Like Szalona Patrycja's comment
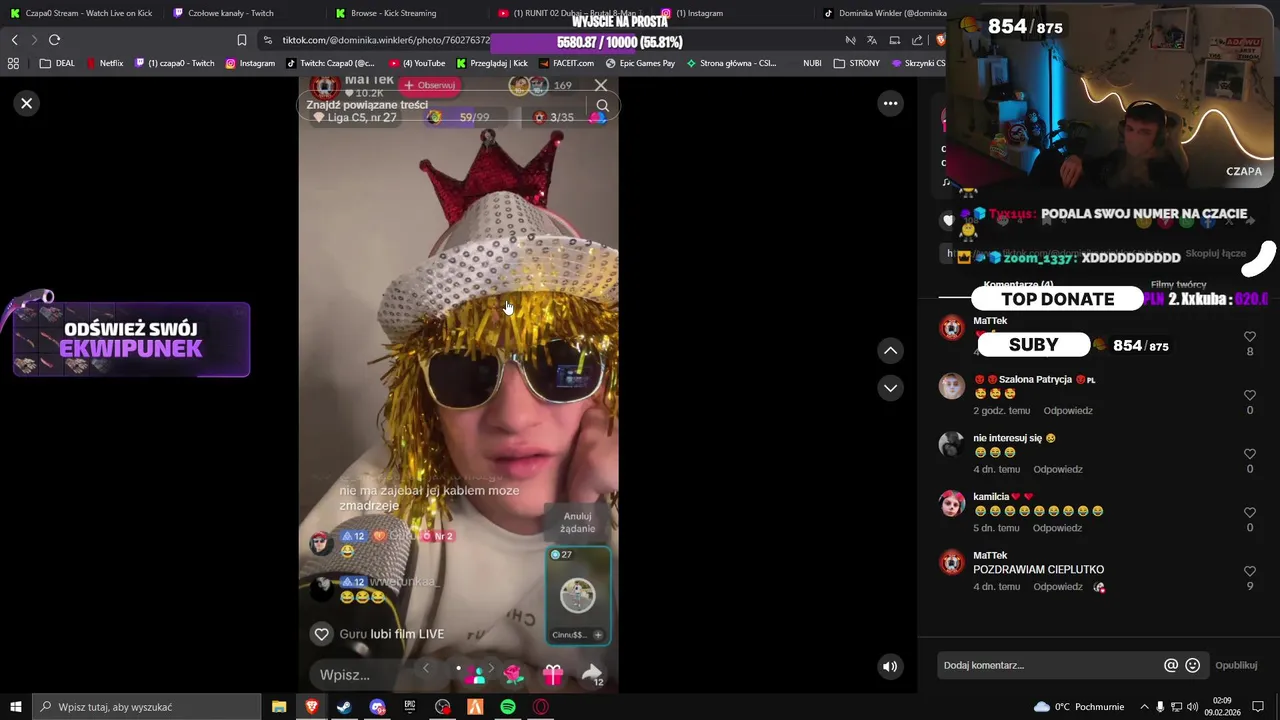Image resolution: width=1280 pixels, height=720 pixels. tap(1250, 396)
